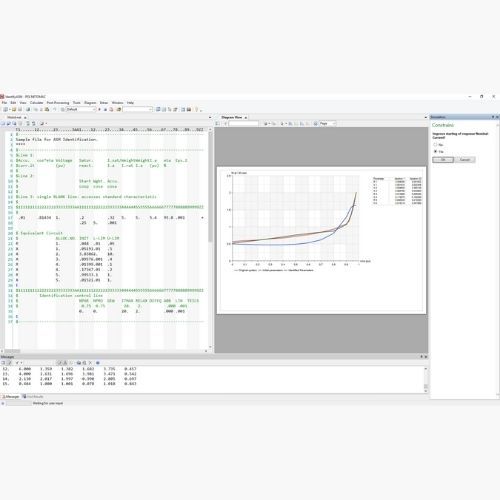Open the Diagram menu

coord(90,103)
